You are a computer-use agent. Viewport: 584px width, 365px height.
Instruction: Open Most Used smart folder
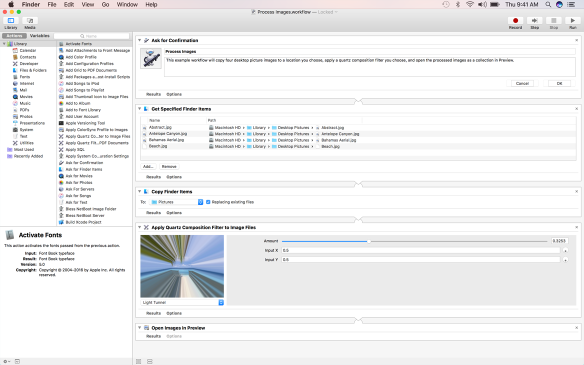coord(24,149)
